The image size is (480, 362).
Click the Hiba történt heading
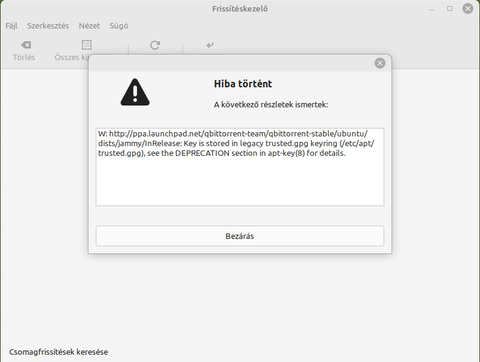tap(243, 84)
